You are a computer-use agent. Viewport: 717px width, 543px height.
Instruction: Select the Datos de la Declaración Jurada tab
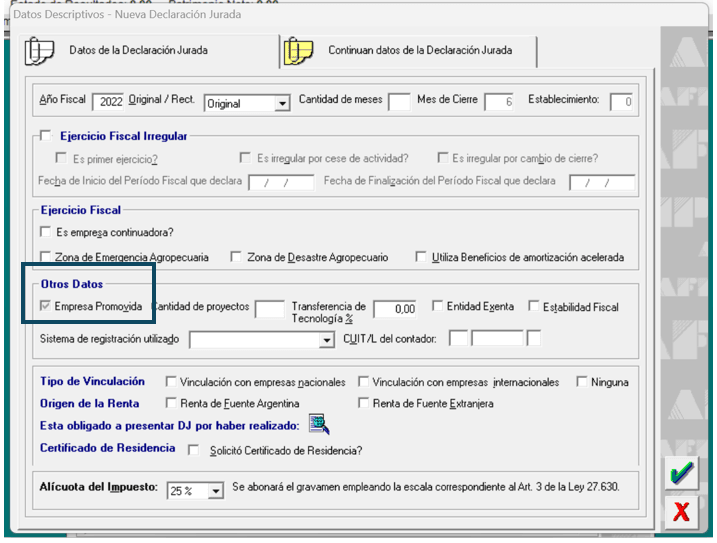coord(138,50)
